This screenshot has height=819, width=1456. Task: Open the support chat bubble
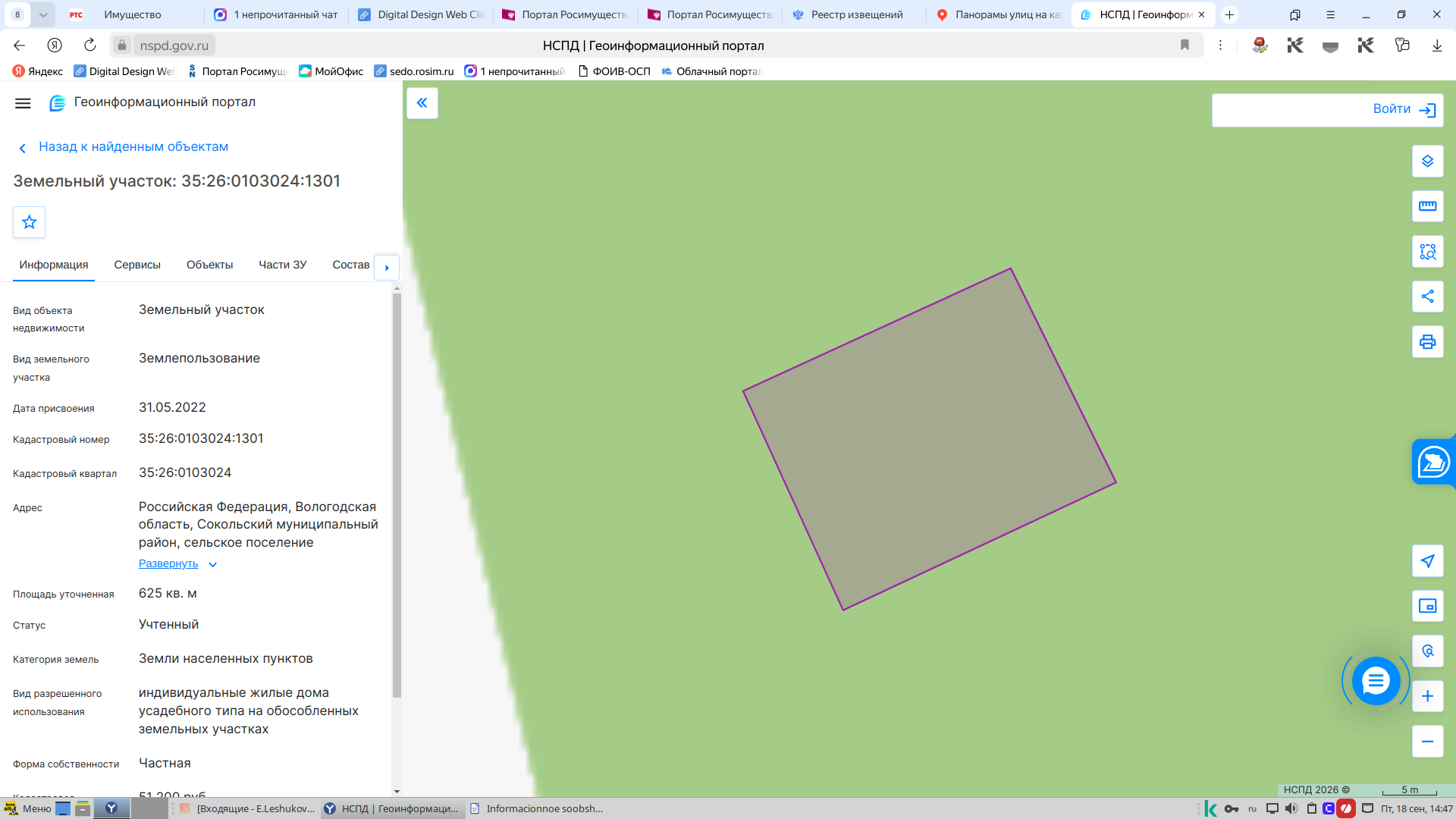(1376, 681)
